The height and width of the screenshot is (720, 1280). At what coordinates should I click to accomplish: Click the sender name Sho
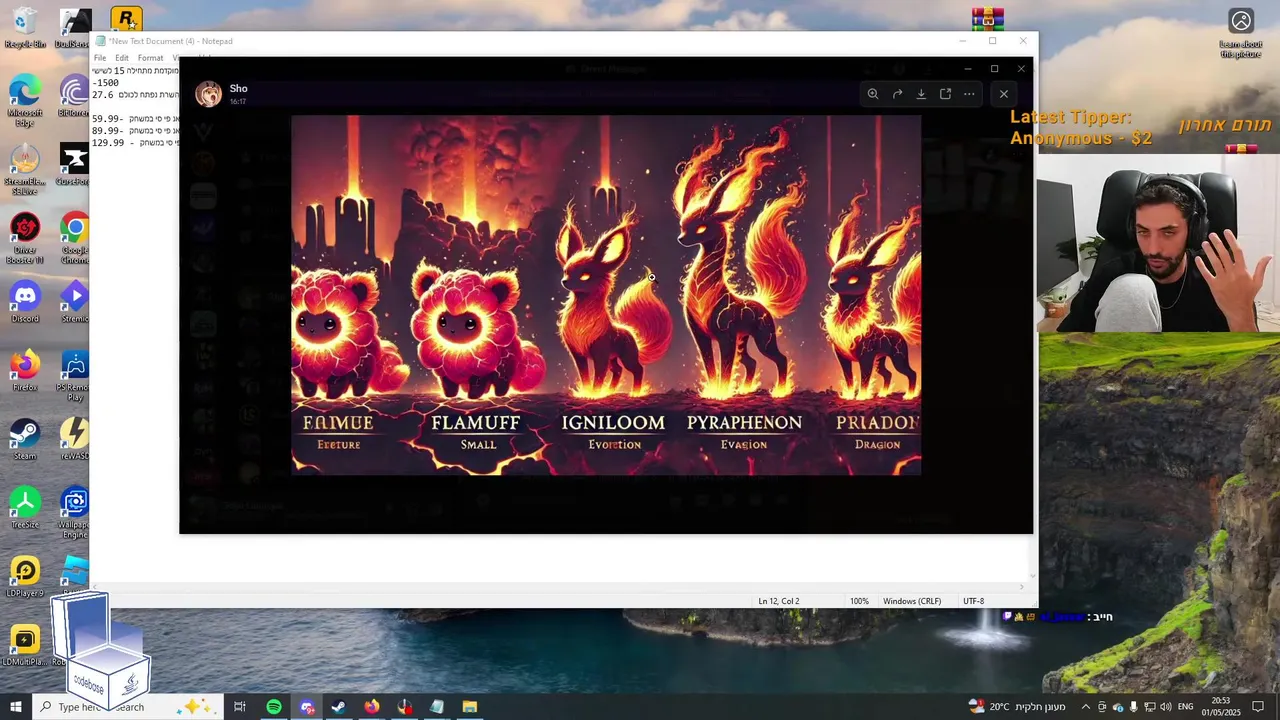click(238, 88)
